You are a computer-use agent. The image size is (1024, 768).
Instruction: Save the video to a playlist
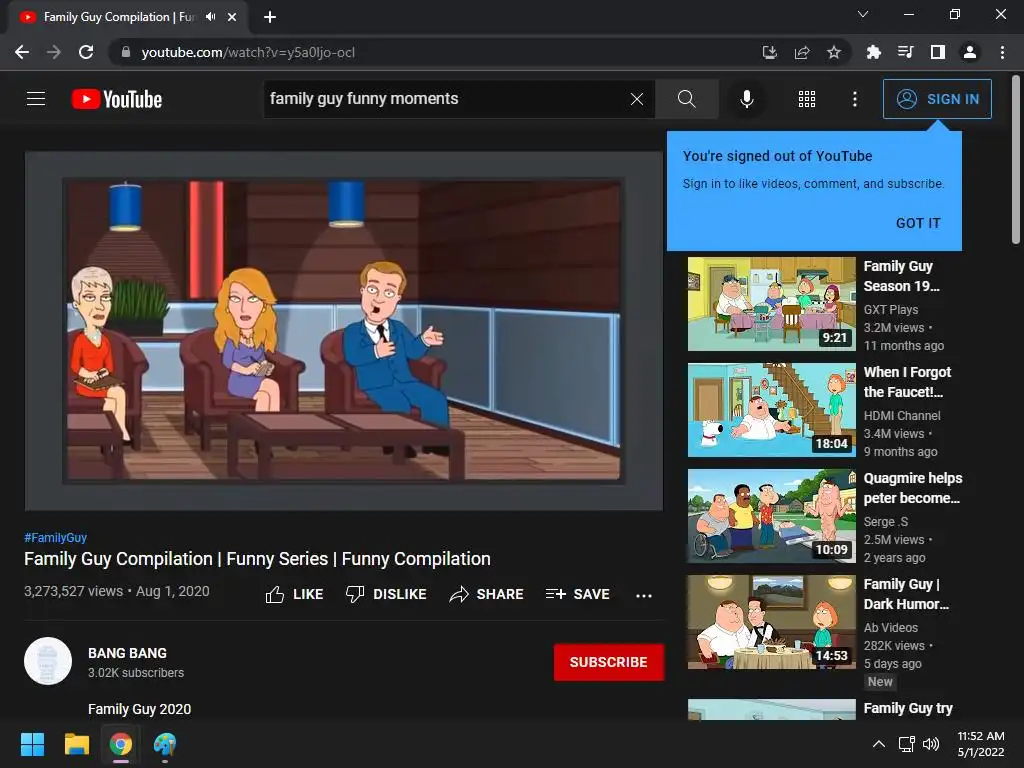pyautogui.click(x=578, y=594)
